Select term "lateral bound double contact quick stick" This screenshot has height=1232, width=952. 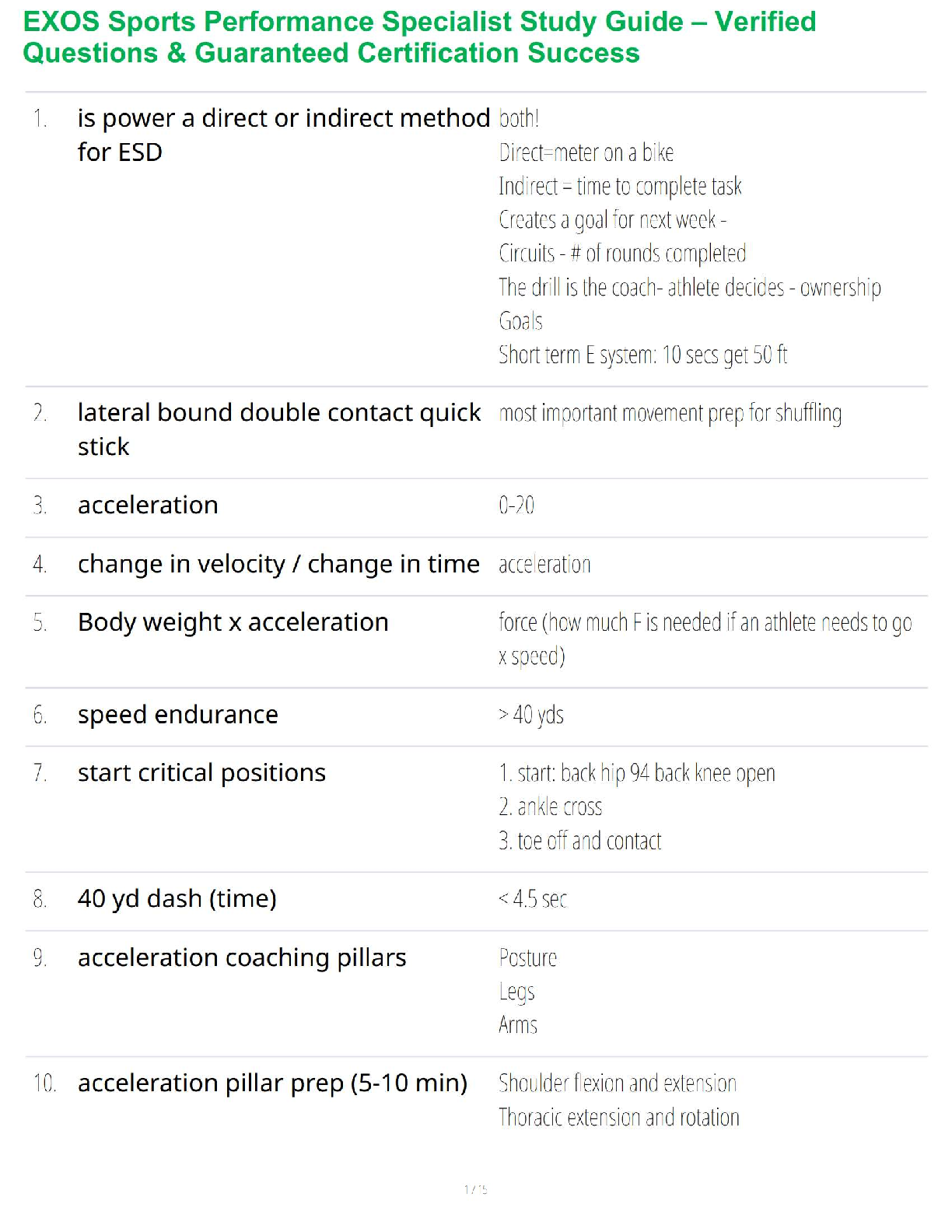pyautogui.click(x=278, y=413)
